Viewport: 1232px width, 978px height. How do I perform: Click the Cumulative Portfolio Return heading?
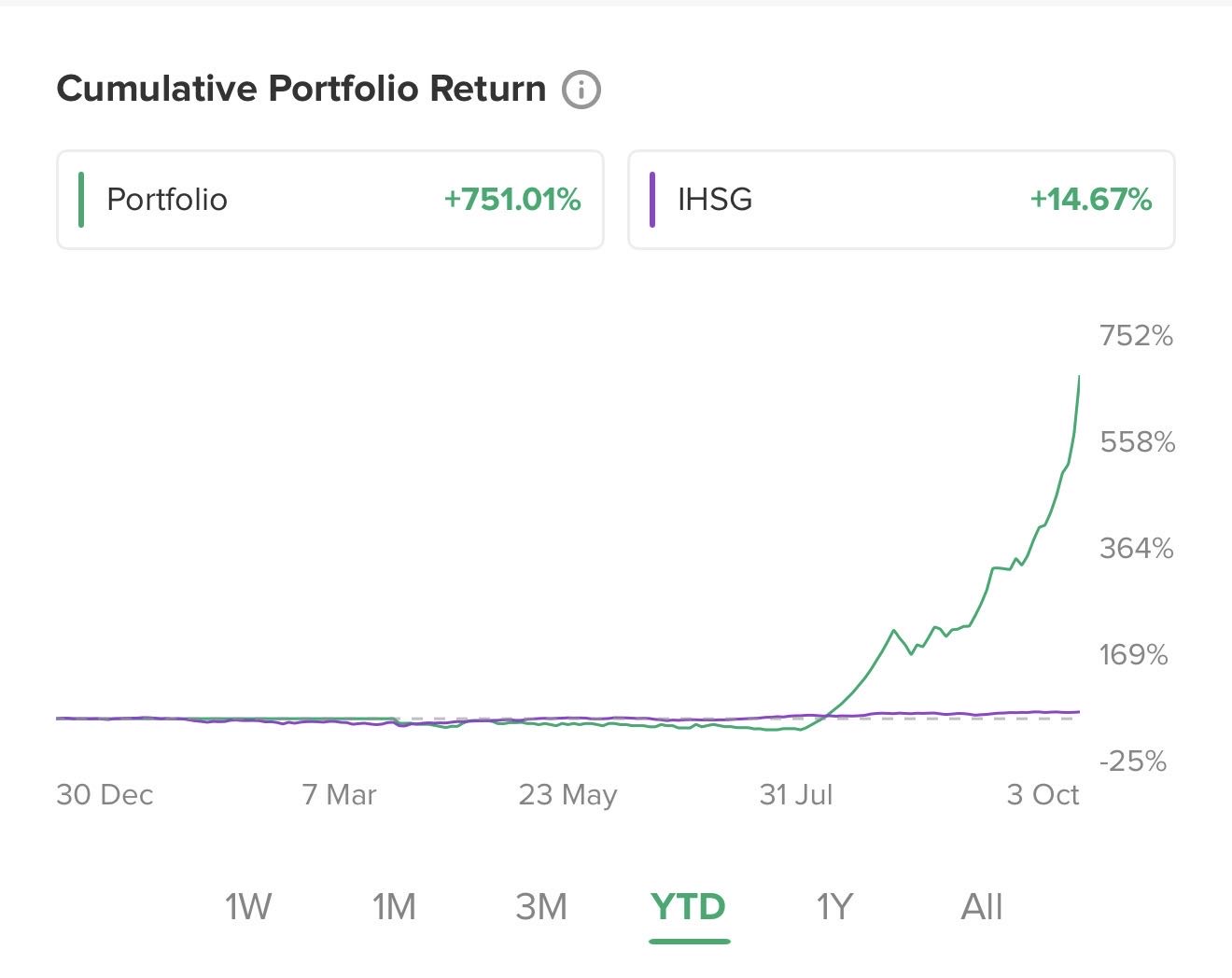(x=301, y=89)
